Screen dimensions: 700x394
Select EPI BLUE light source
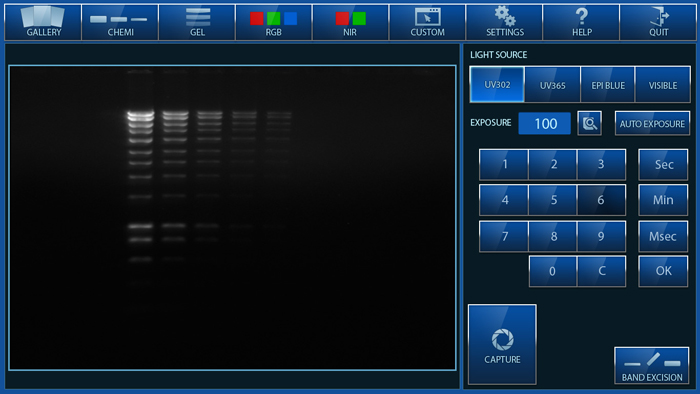coord(608,85)
